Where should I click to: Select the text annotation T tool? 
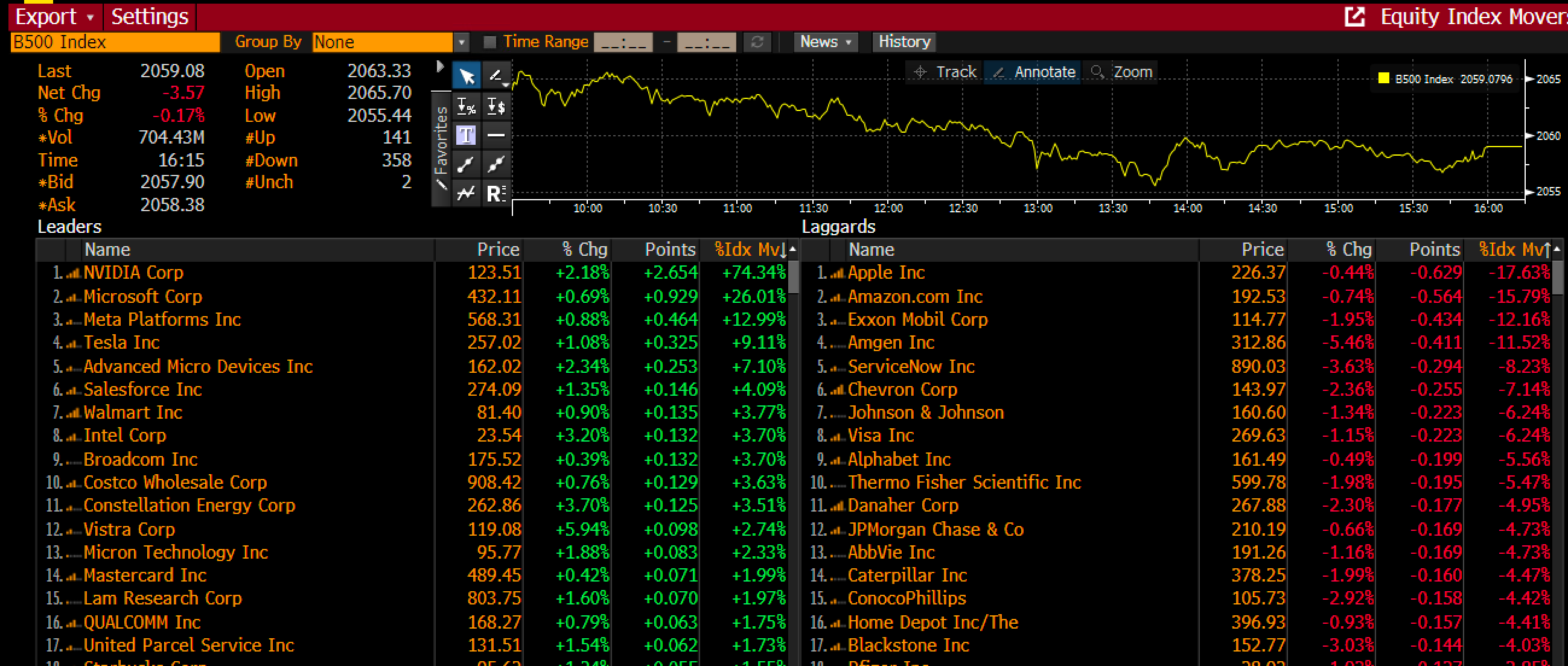(467, 135)
